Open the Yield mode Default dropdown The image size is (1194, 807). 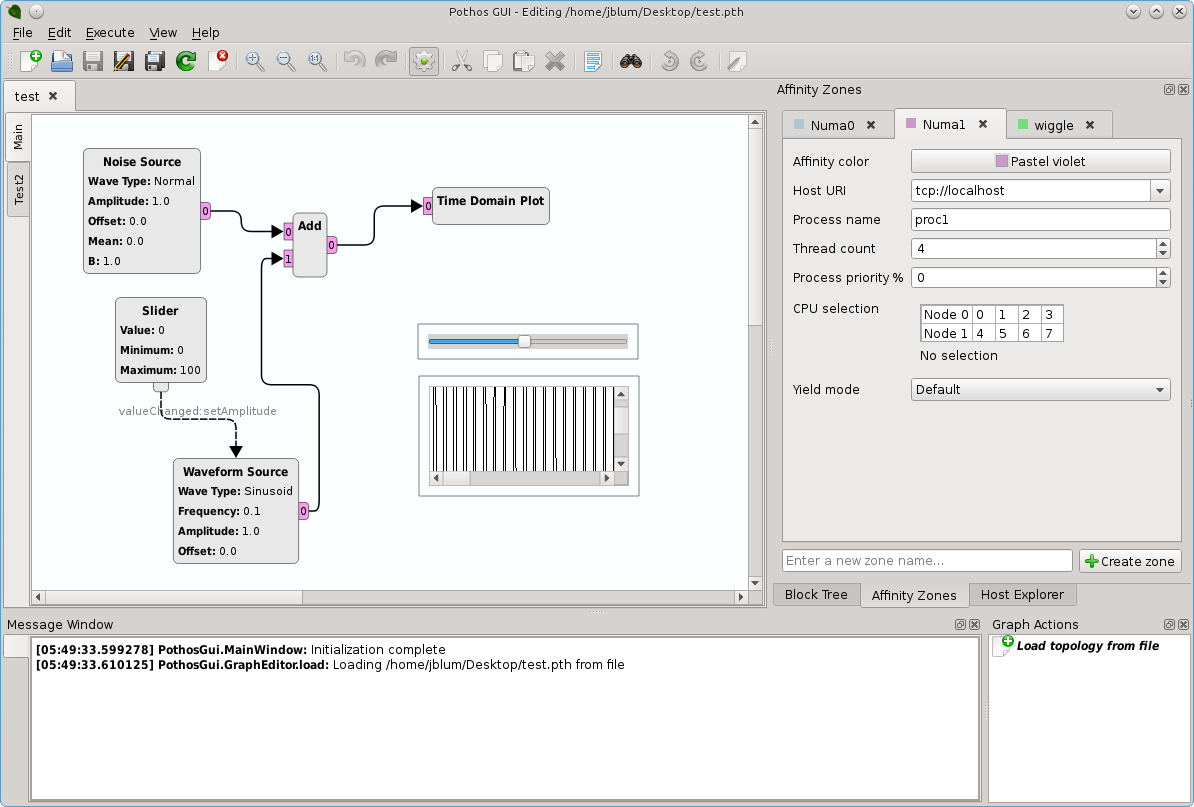[1040, 390]
